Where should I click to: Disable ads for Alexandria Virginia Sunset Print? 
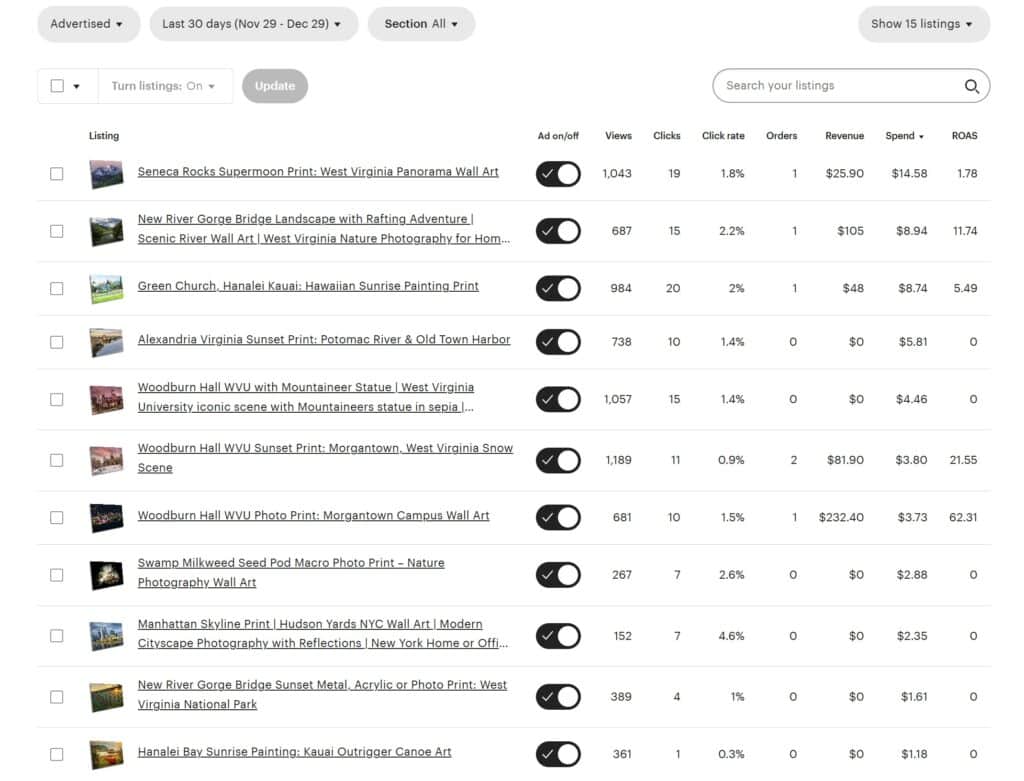click(557, 341)
